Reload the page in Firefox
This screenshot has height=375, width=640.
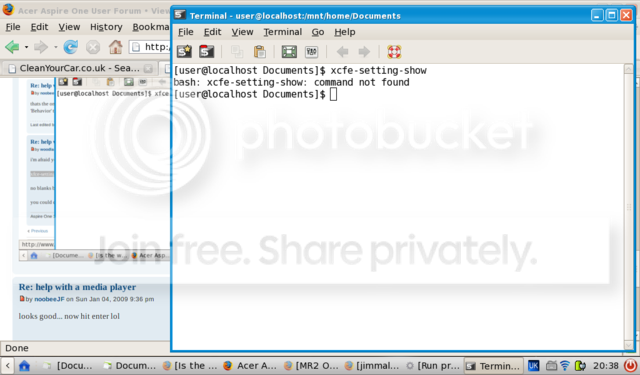pos(70,47)
